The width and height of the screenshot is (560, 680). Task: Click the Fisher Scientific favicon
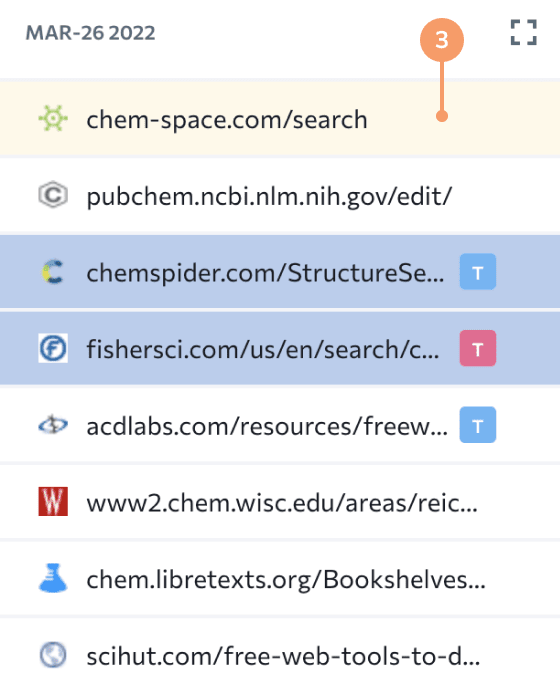click(x=53, y=348)
